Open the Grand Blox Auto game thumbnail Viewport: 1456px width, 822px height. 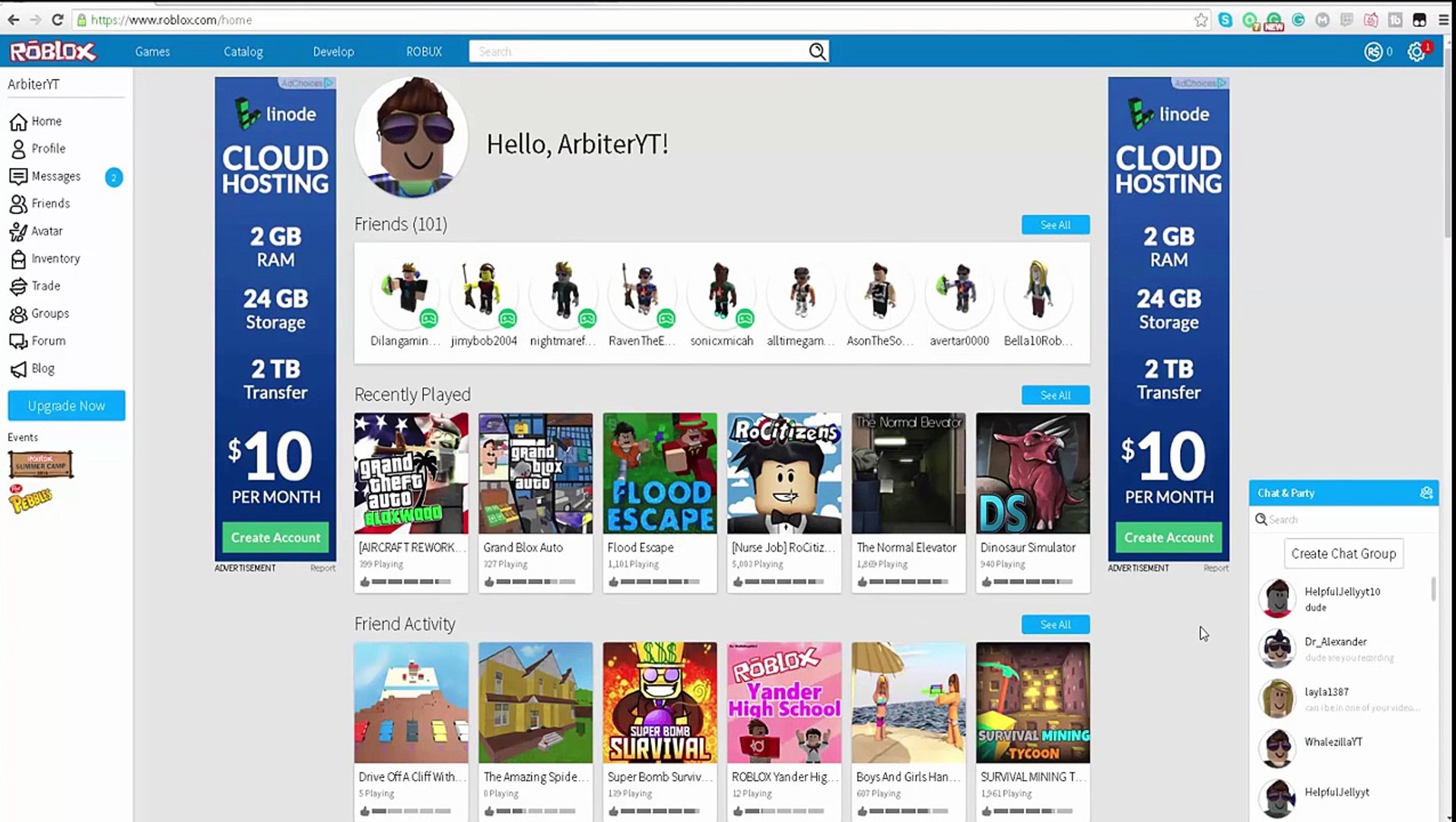tap(536, 473)
